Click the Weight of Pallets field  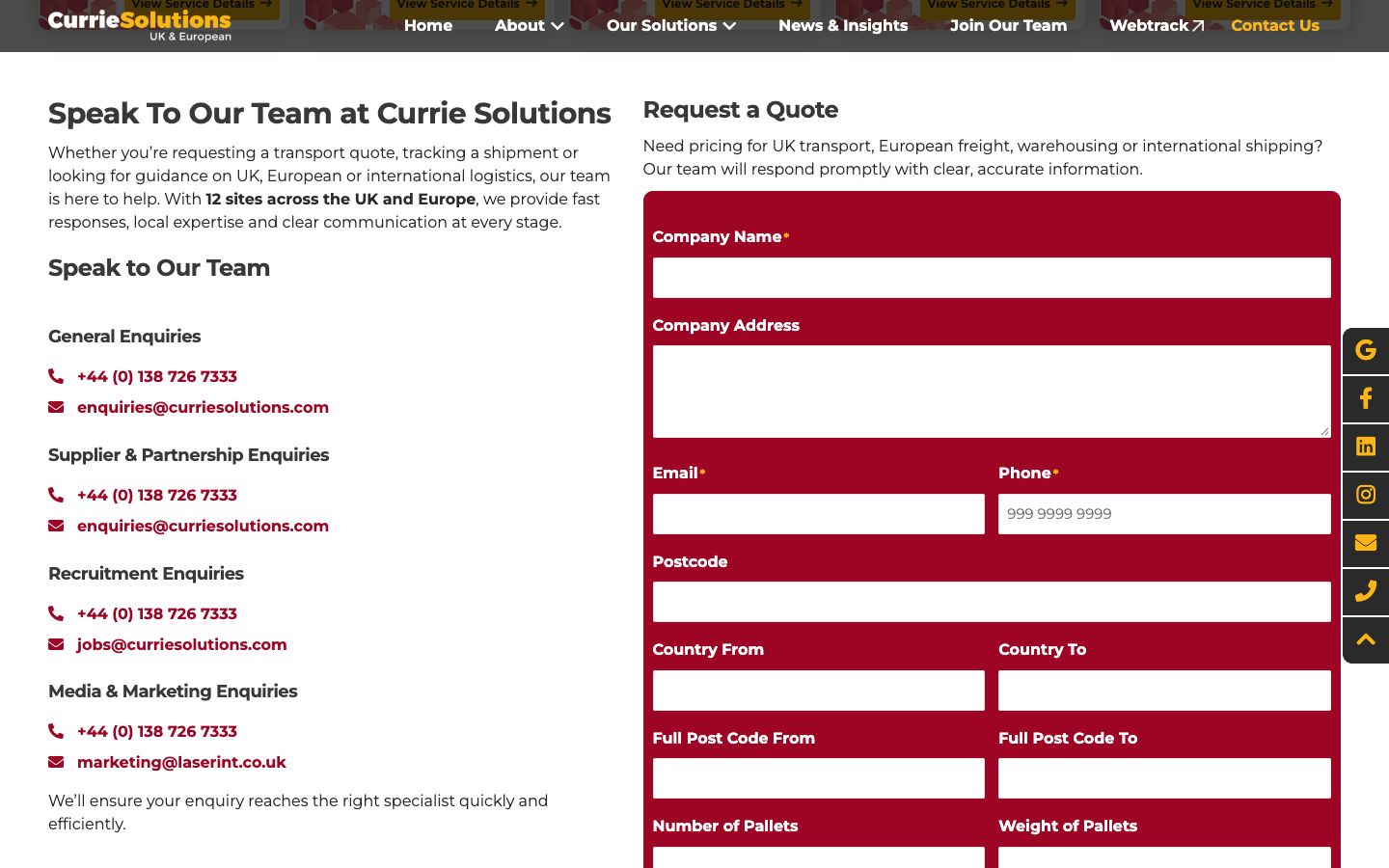click(1164, 857)
